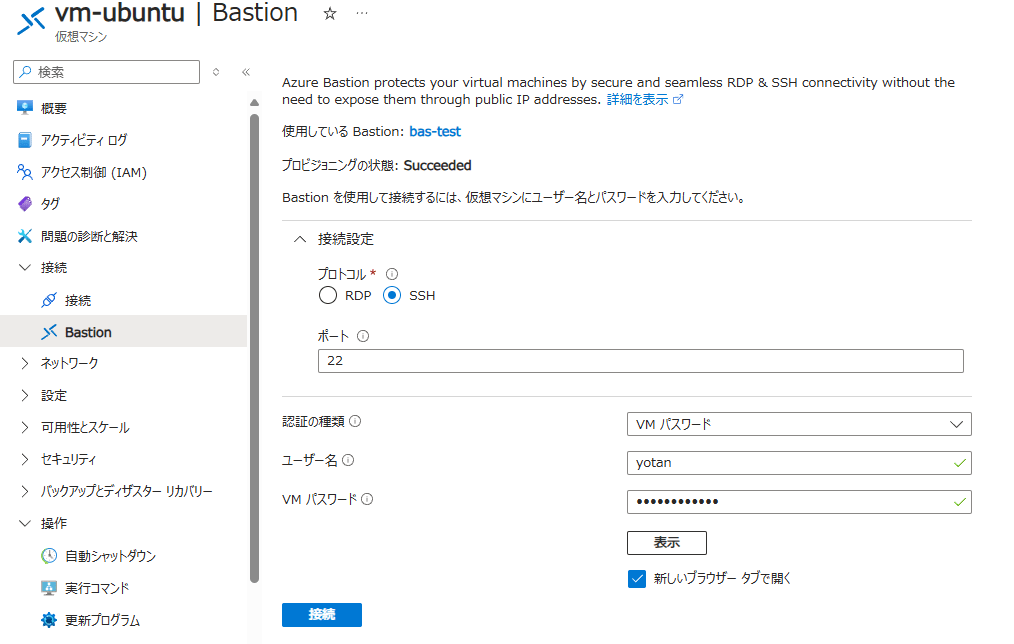Select the RDP protocol radio button

(x=328, y=295)
